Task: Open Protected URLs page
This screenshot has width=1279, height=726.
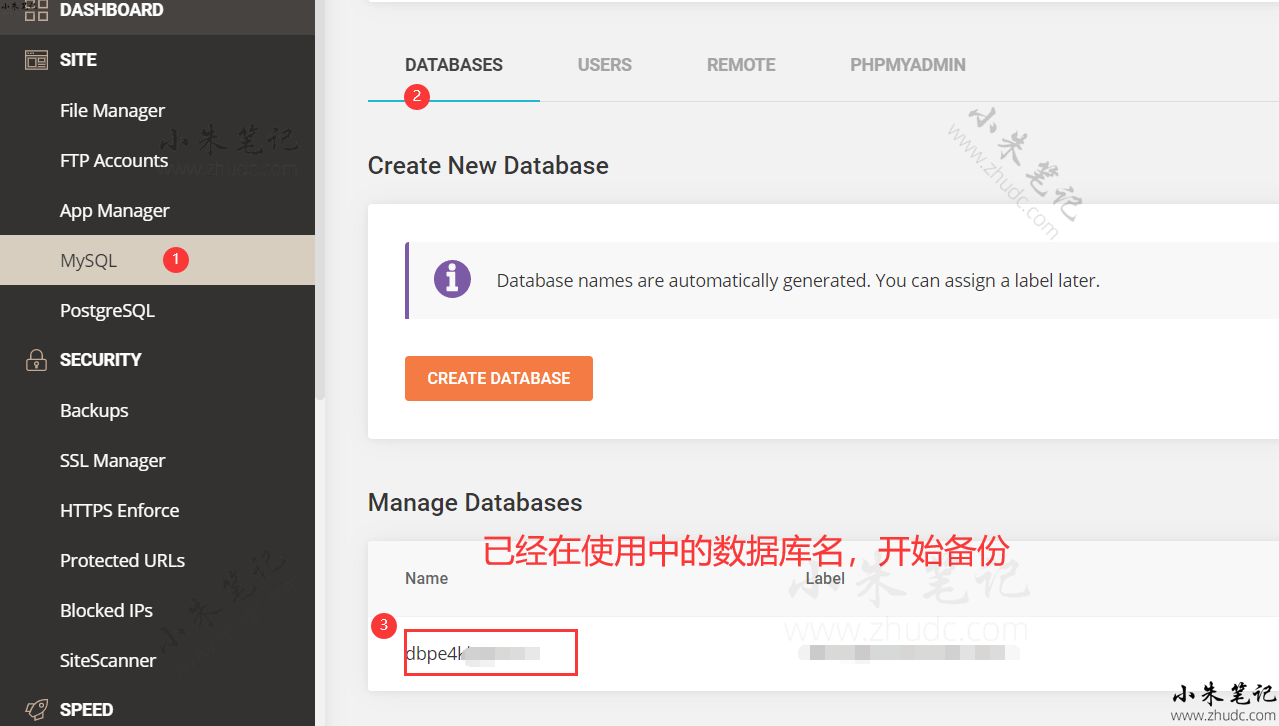Action: (122, 561)
